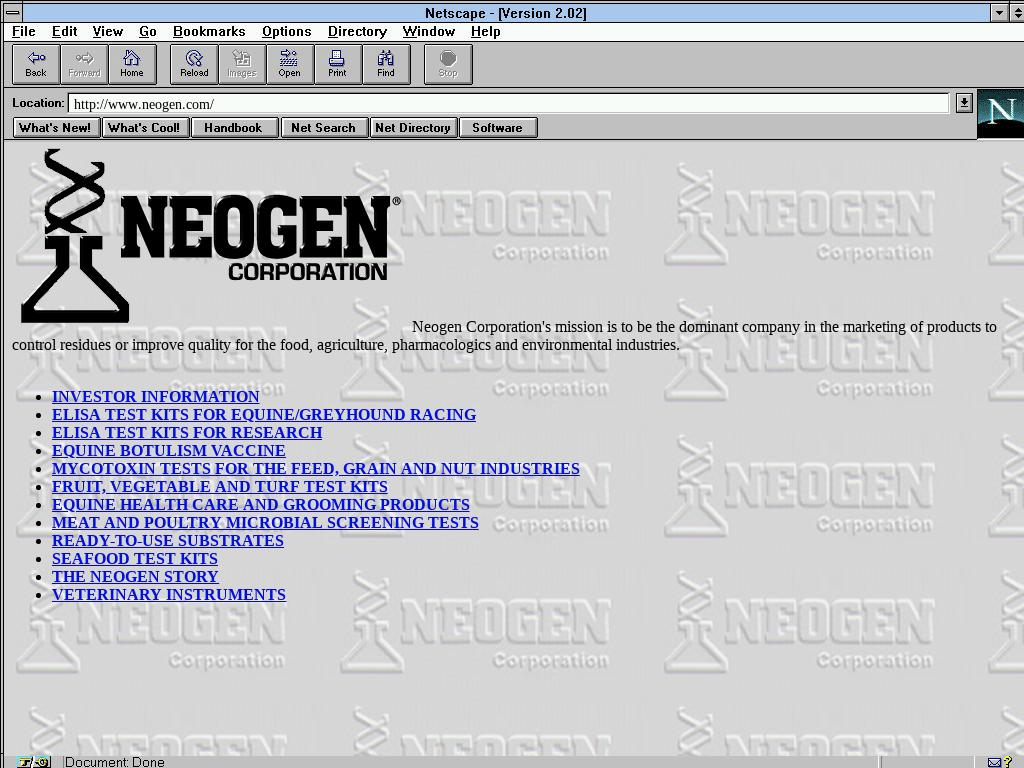
Task: Click the mail envelope icon in status bar
Action: click(x=995, y=762)
